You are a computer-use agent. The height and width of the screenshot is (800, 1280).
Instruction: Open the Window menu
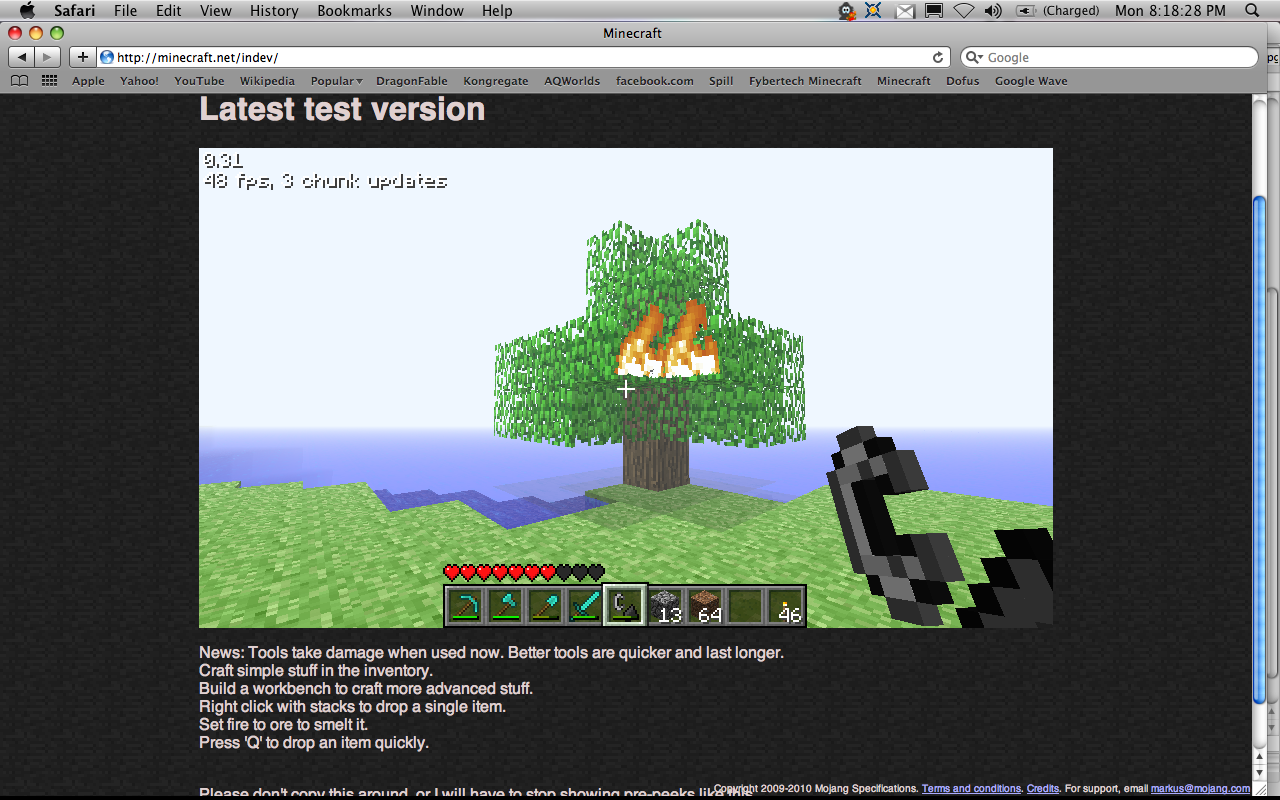pos(437,11)
